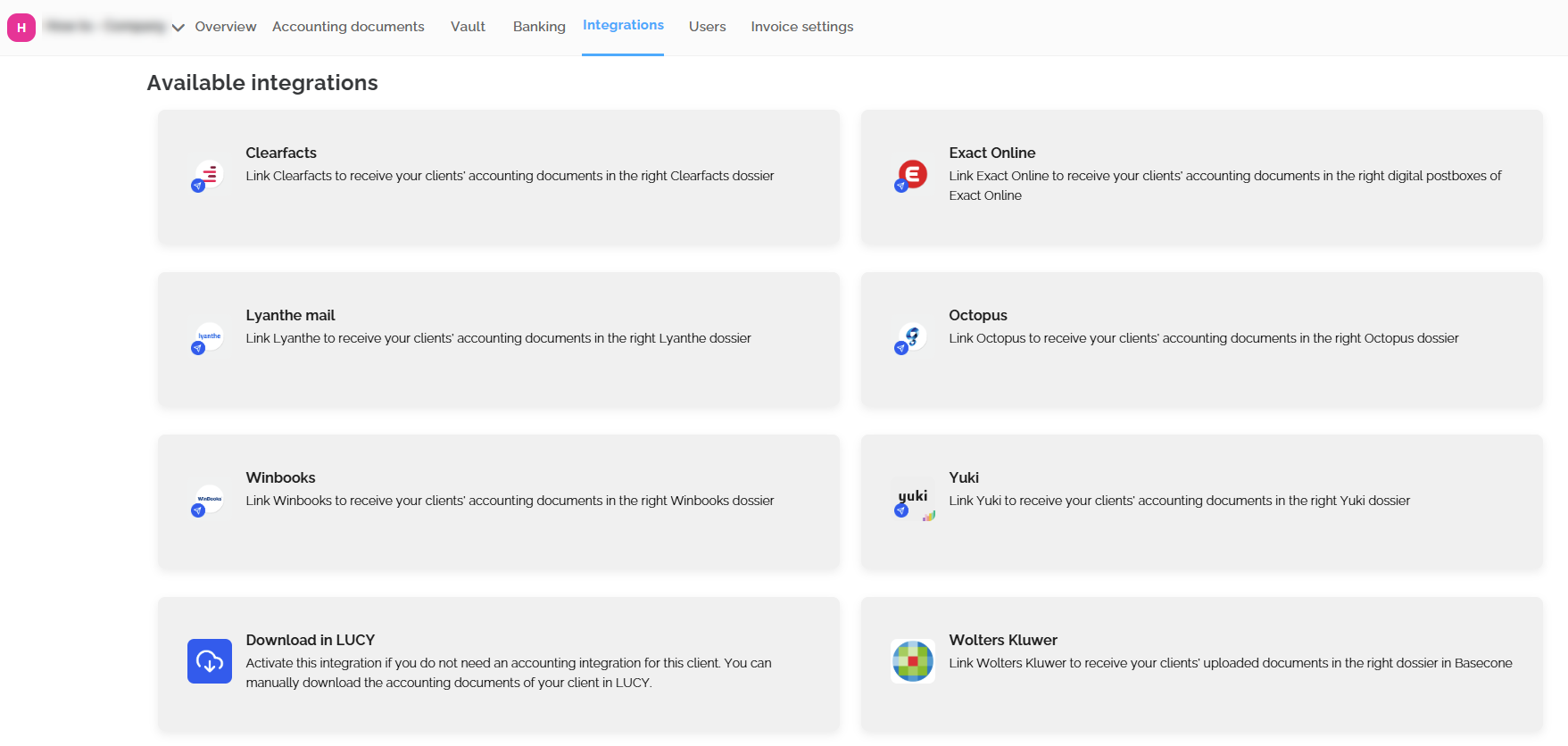
Task: Switch to Accounting documents tab
Action: pyautogui.click(x=348, y=27)
